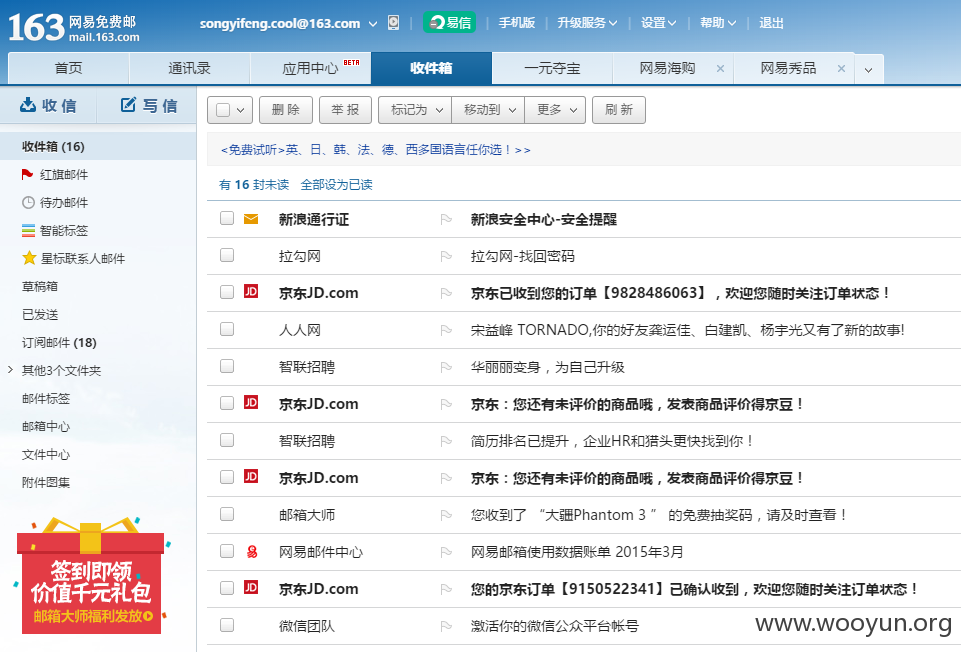Click the 退出 logout link
961x652 pixels.
(x=771, y=23)
